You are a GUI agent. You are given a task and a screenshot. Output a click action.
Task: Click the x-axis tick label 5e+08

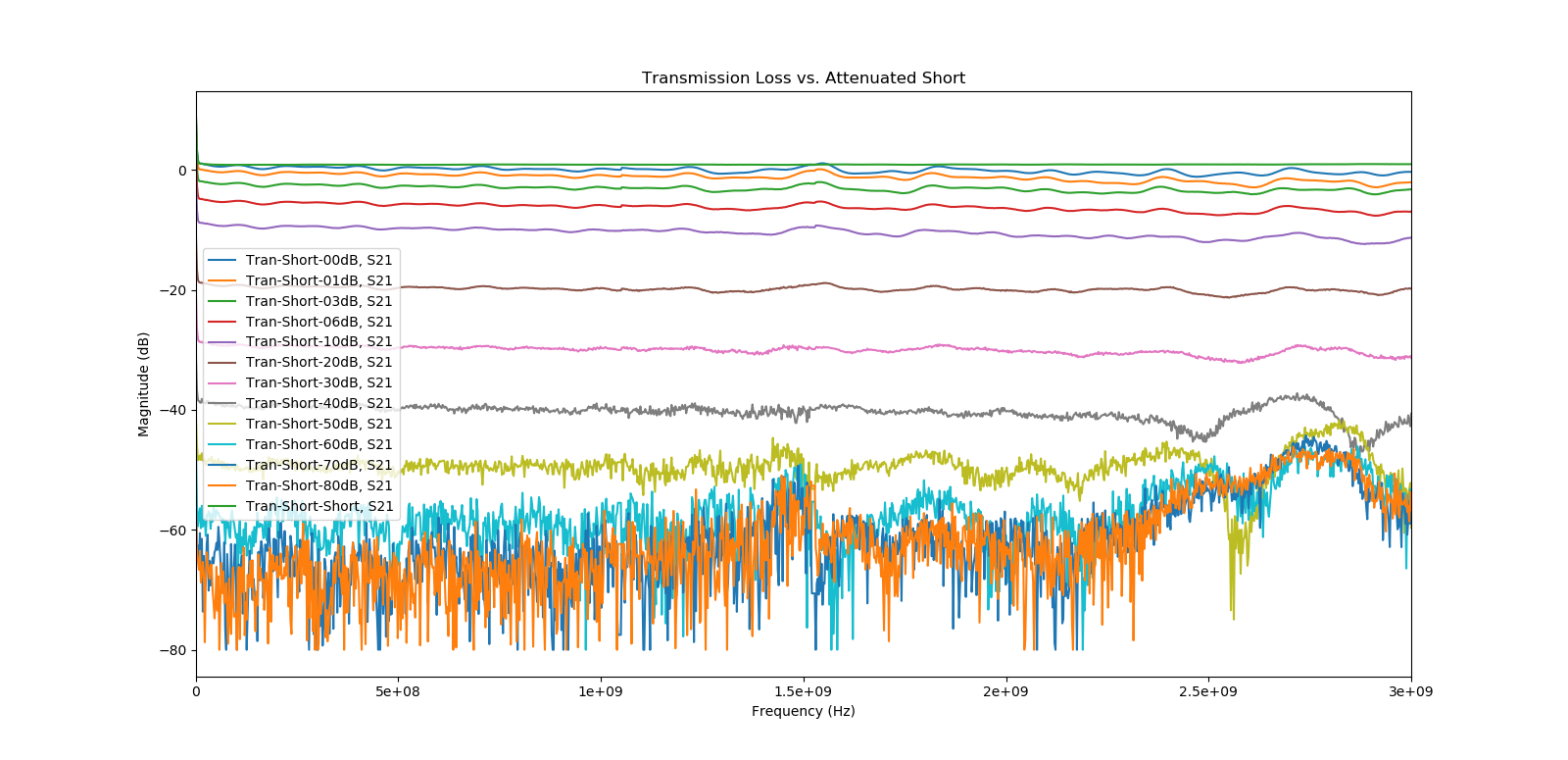coord(398,691)
